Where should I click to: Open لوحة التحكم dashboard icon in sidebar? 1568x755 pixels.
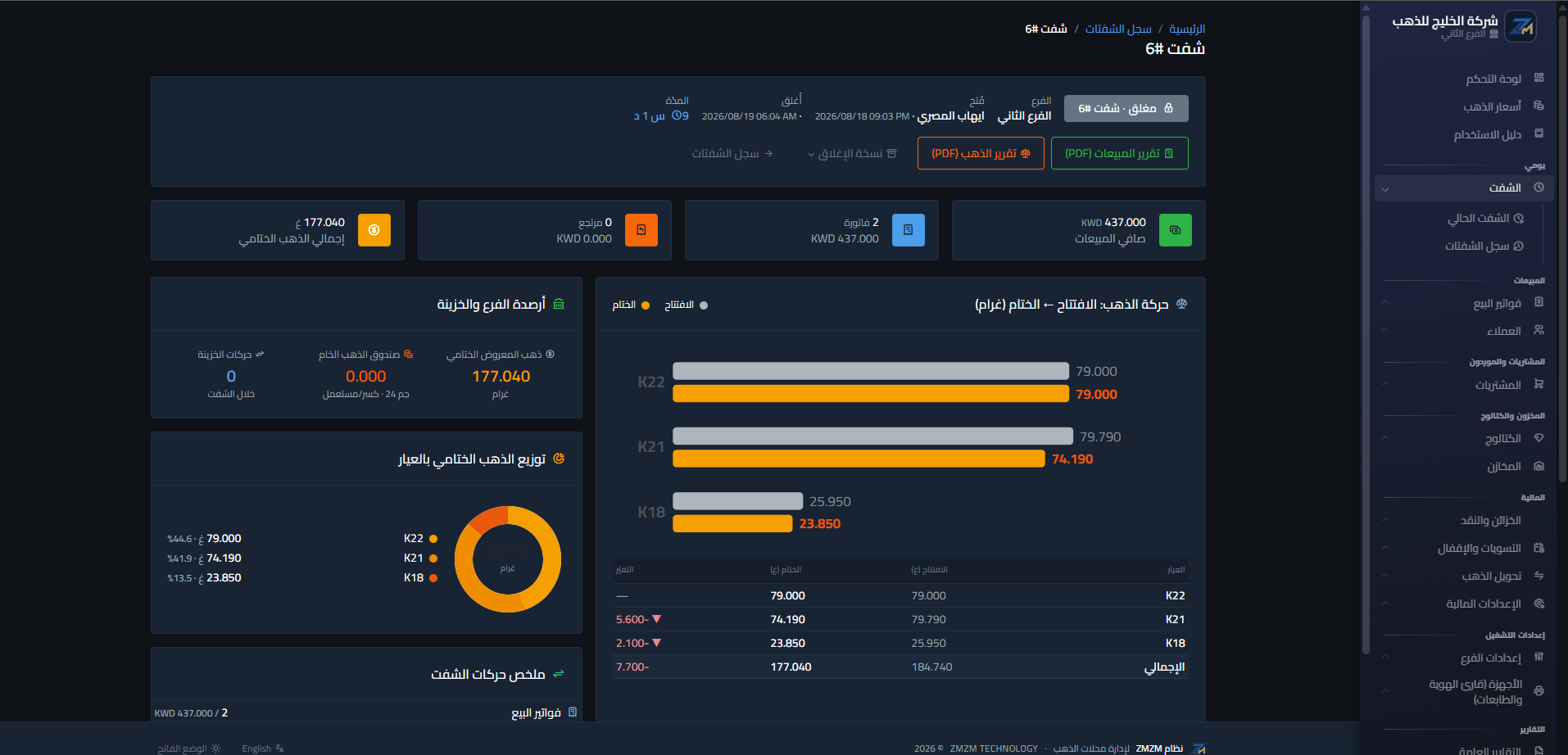coord(1539,78)
